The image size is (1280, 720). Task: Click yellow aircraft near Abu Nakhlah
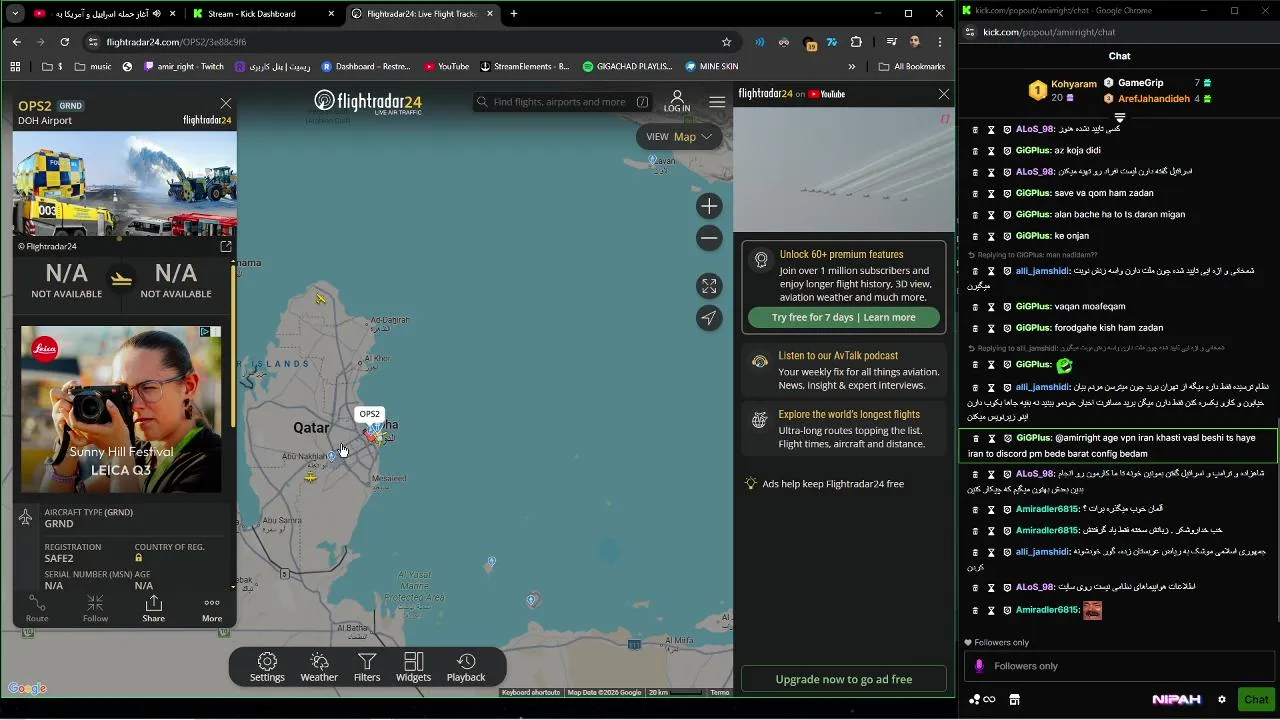[311, 477]
